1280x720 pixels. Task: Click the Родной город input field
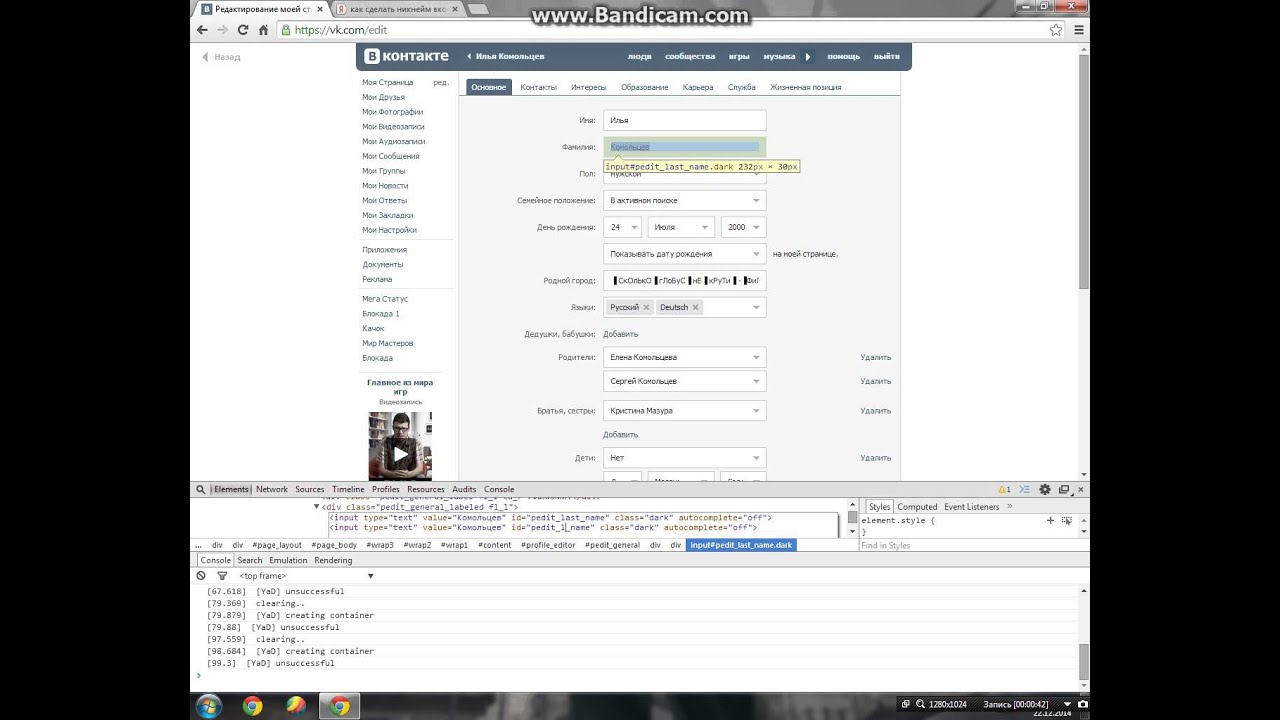(685, 281)
